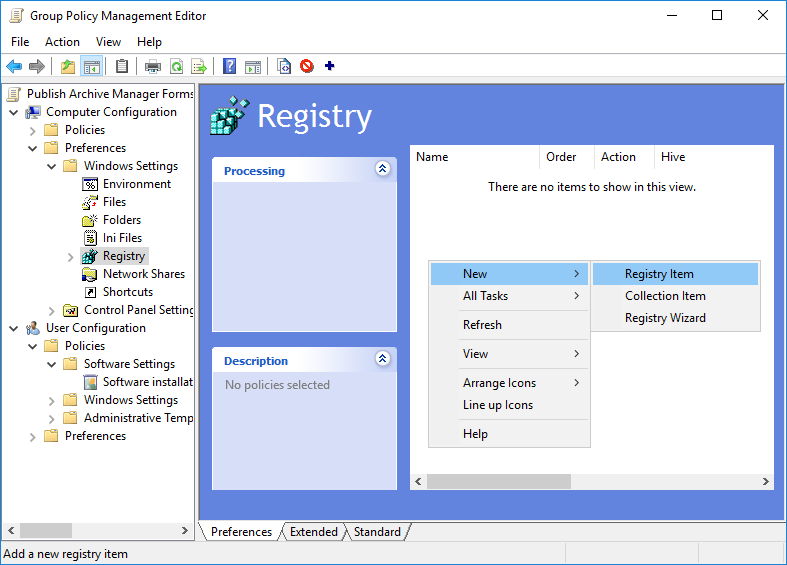Click the red stop-processing icon
Screen dimensions: 787x565
click(307, 66)
